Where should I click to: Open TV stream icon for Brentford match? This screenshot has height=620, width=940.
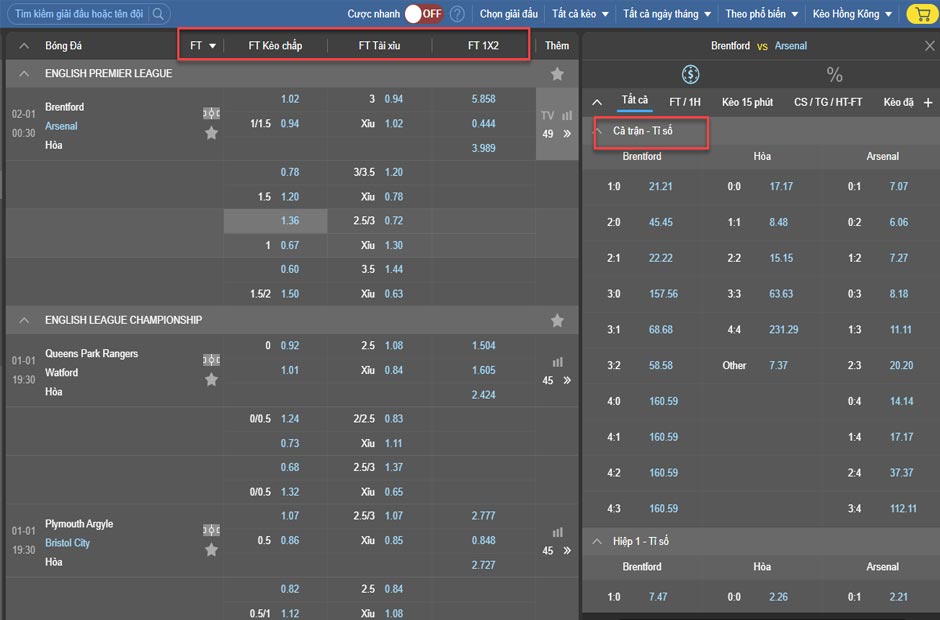pos(547,115)
